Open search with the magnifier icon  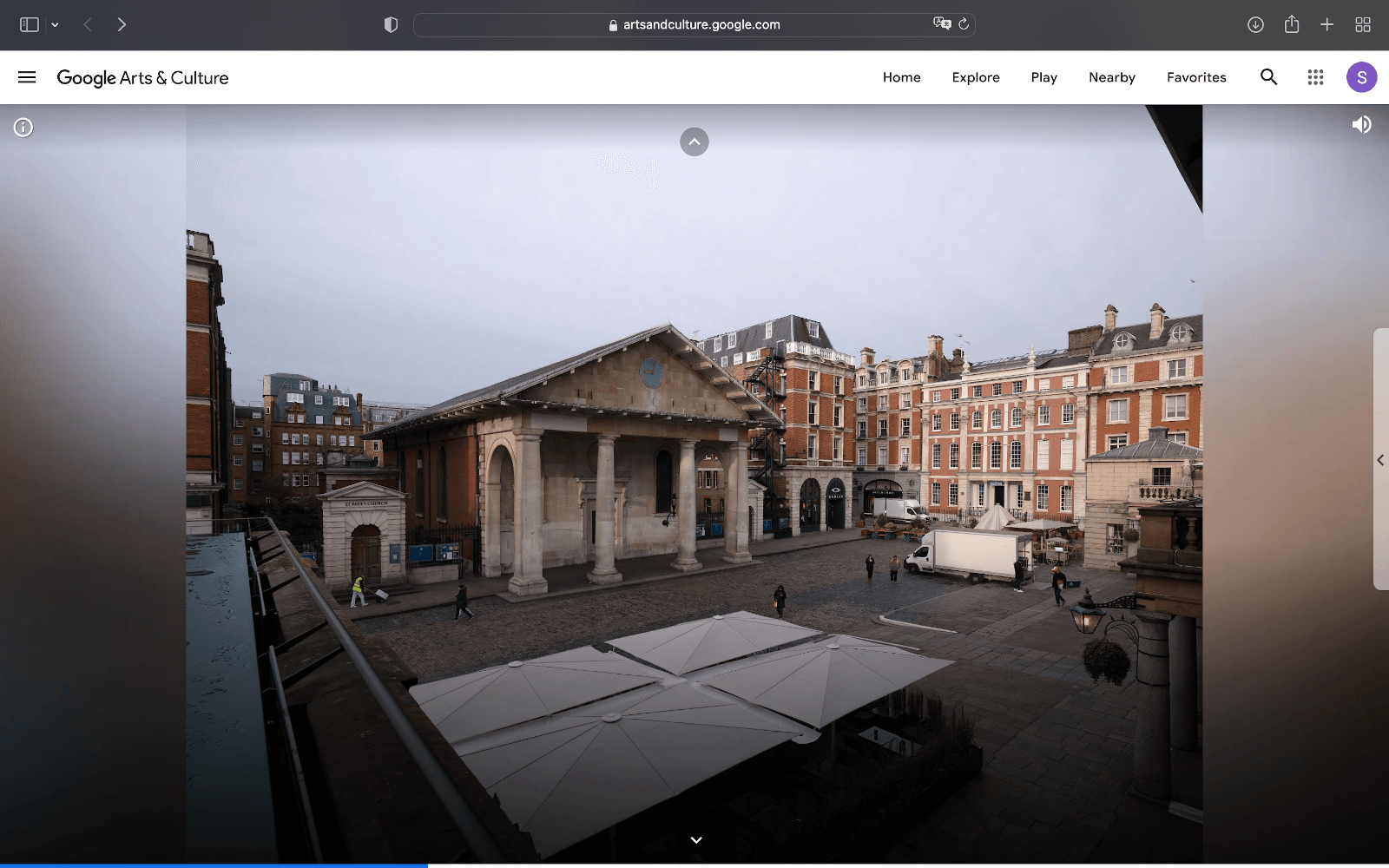pyautogui.click(x=1268, y=77)
